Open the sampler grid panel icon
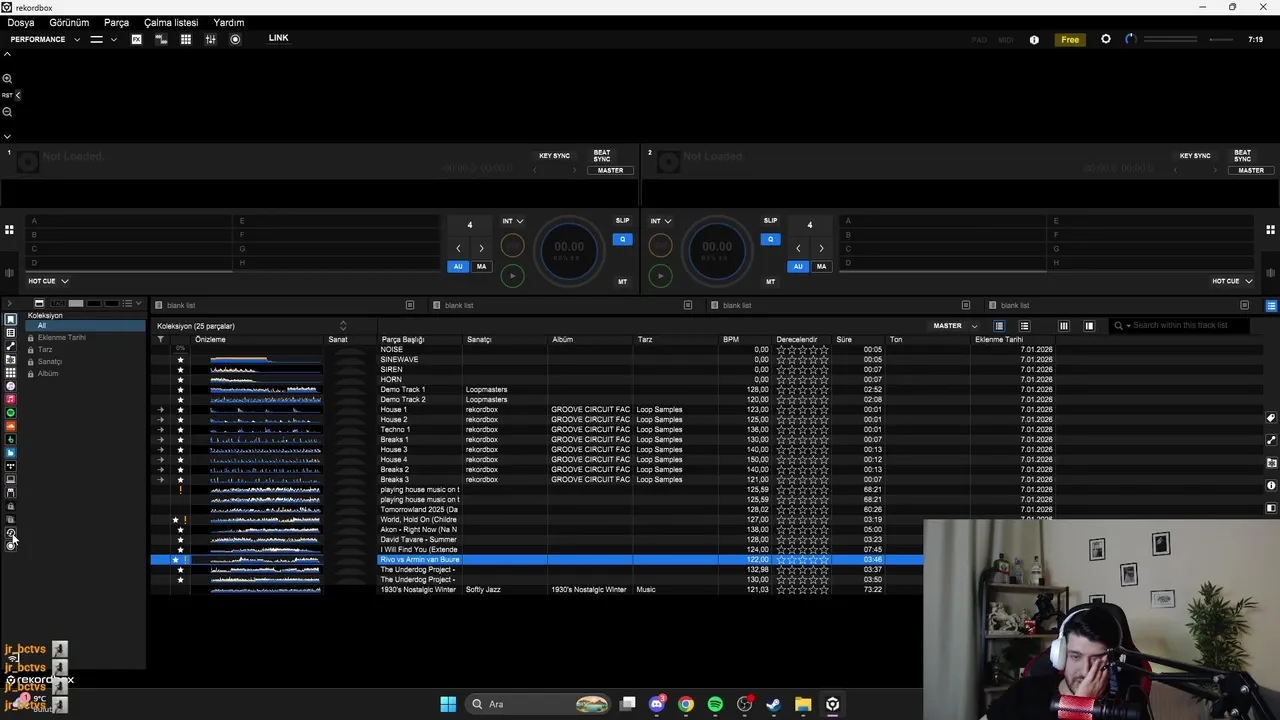The image size is (1280, 720). click(x=186, y=39)
